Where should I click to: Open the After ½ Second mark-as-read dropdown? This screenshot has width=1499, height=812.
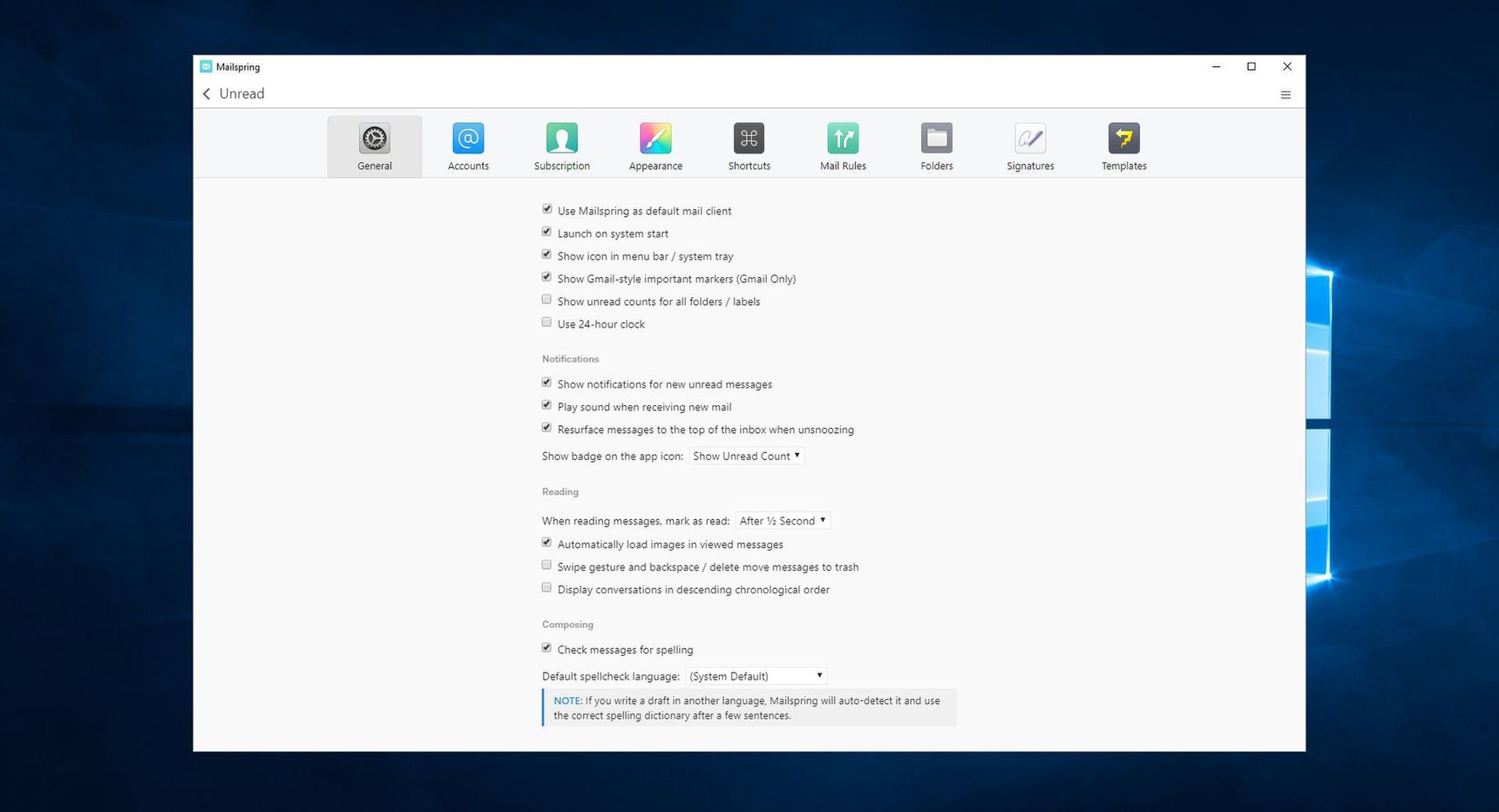[x=783, y=520]
